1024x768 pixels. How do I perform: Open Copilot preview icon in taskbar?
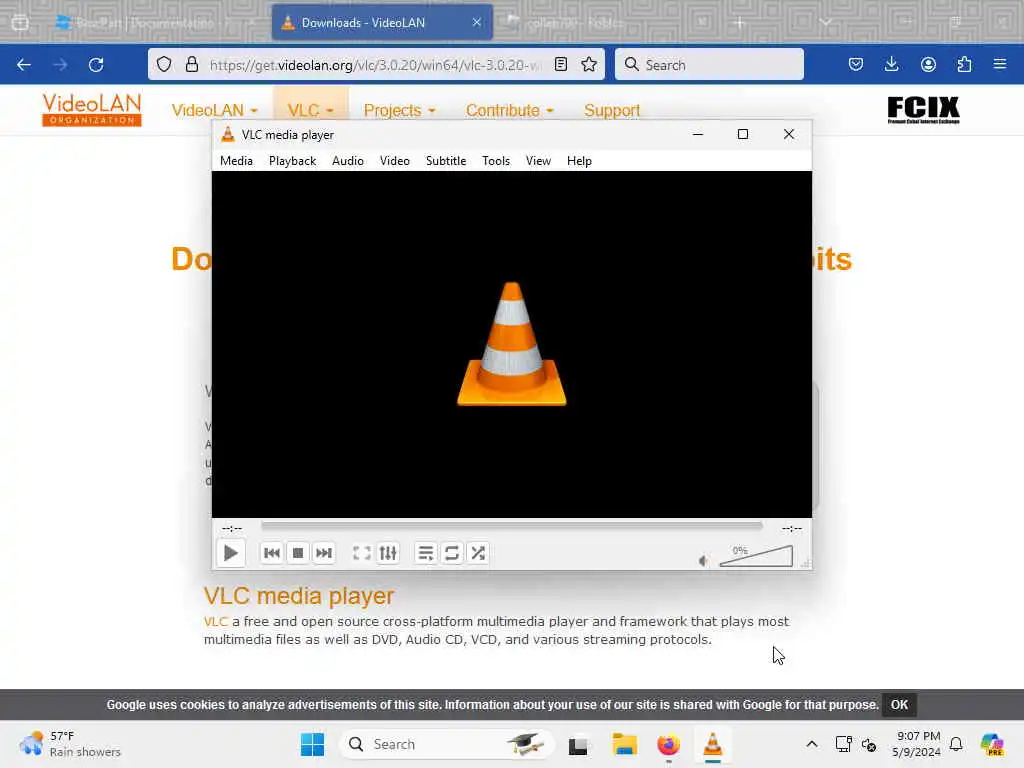pos(992,744)
